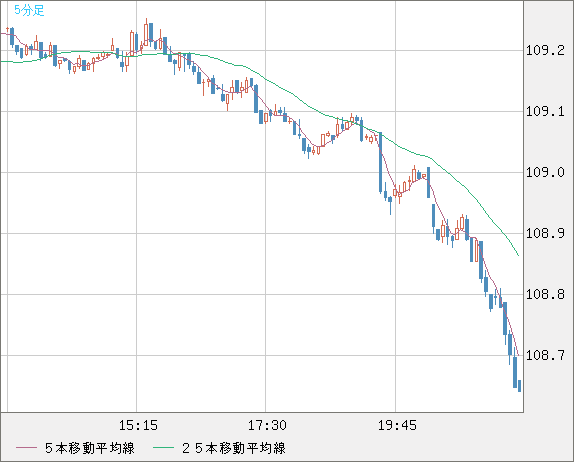Select the 25本移動平均線 legend text

pos(234,448)
